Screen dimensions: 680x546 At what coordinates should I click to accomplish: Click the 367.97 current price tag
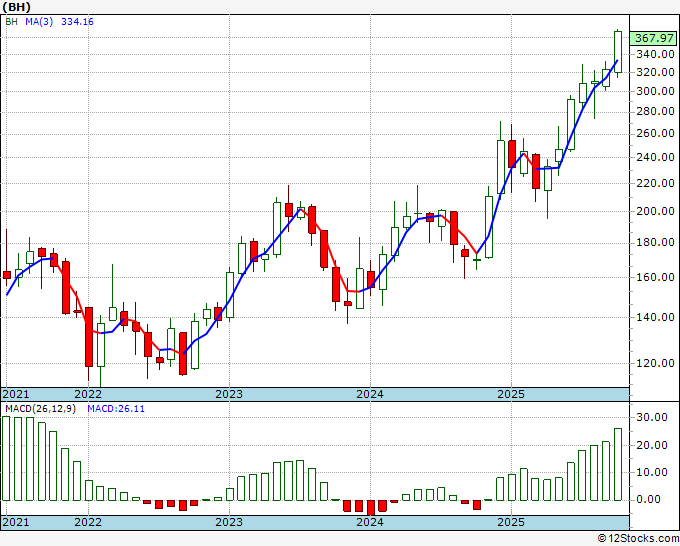[x=654, y=38]
